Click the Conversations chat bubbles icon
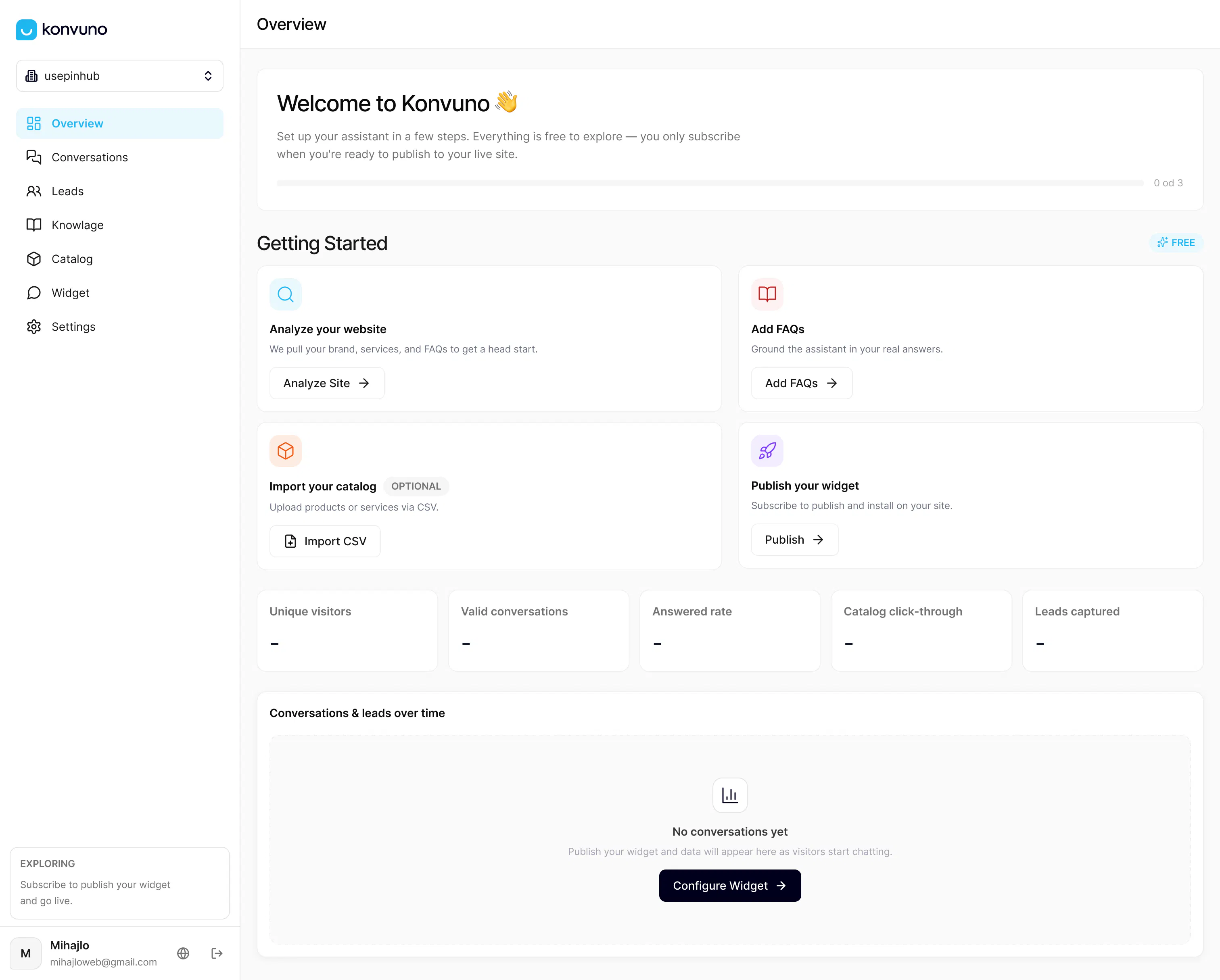Viewport: 1220px width, 980px height. point(34,157)
